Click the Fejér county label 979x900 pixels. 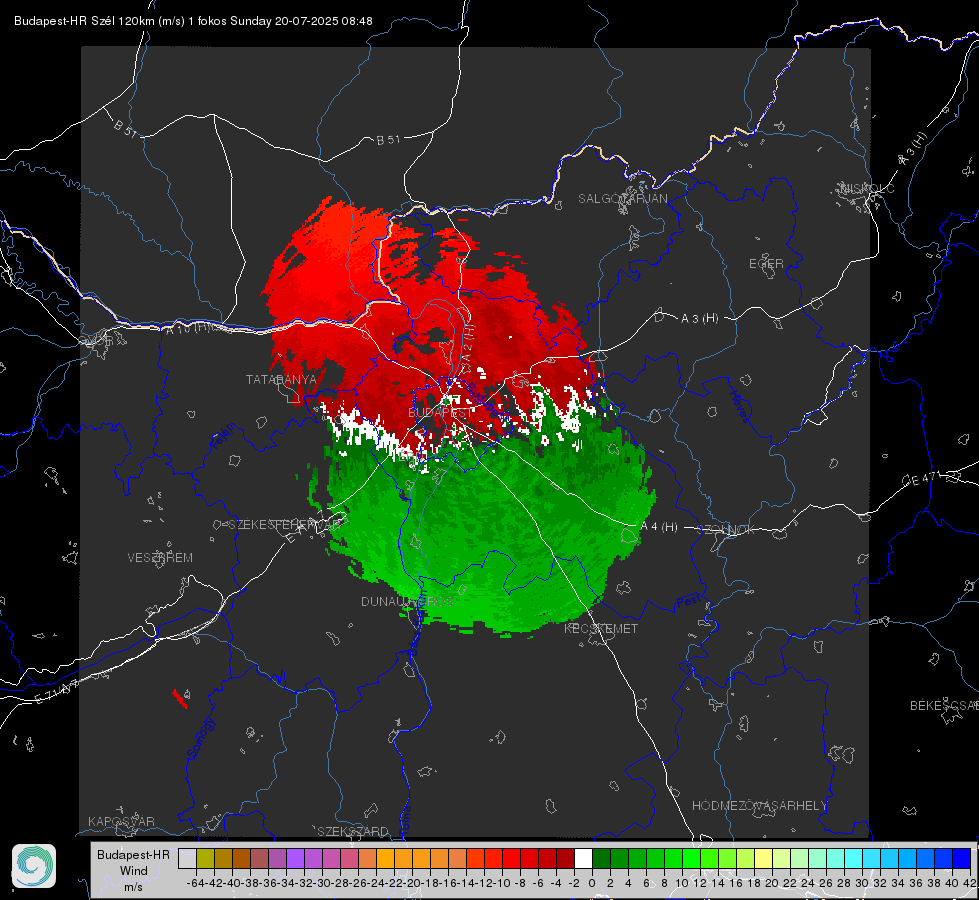[224, 437]
